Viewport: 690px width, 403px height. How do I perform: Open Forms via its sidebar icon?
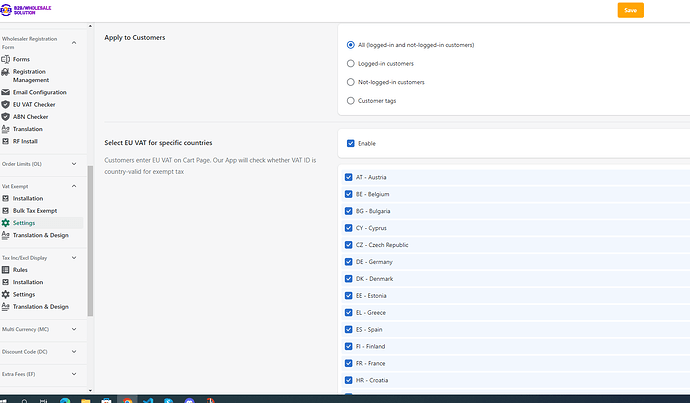click(x=5, y=59)
